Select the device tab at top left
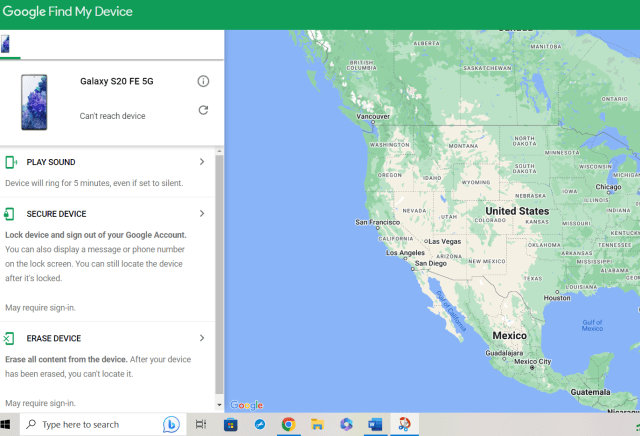The height and width of the screenshot is (436, 640). pos(6,44)
